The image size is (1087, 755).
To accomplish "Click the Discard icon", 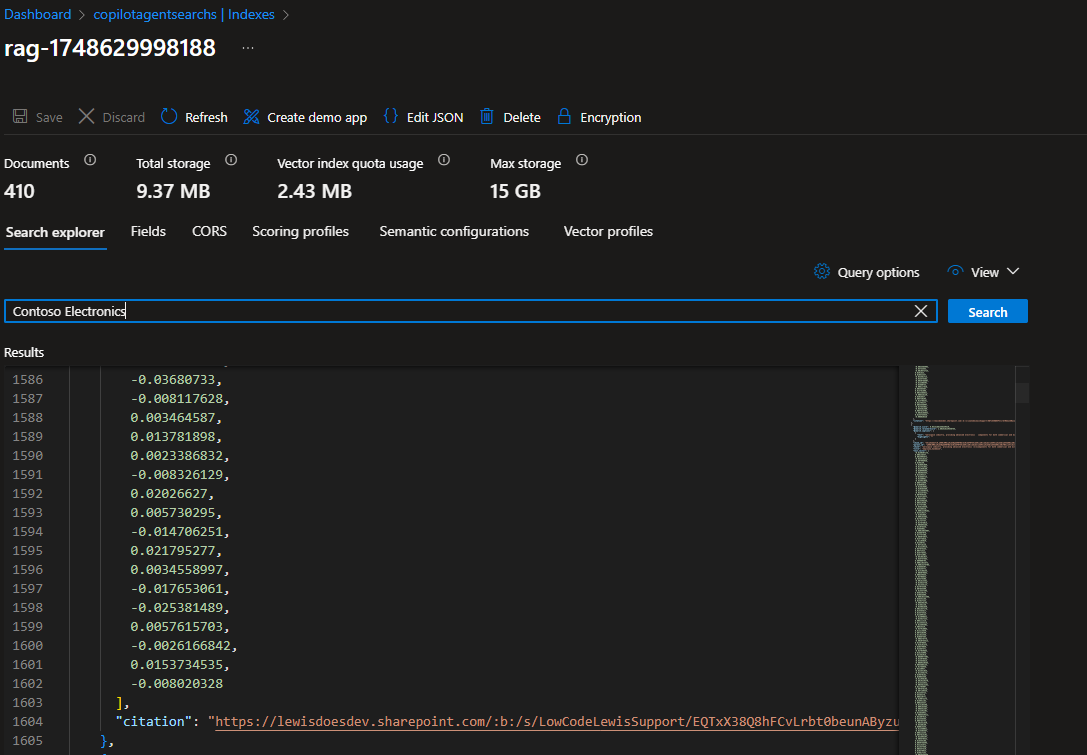I will [x=87, y=116].
